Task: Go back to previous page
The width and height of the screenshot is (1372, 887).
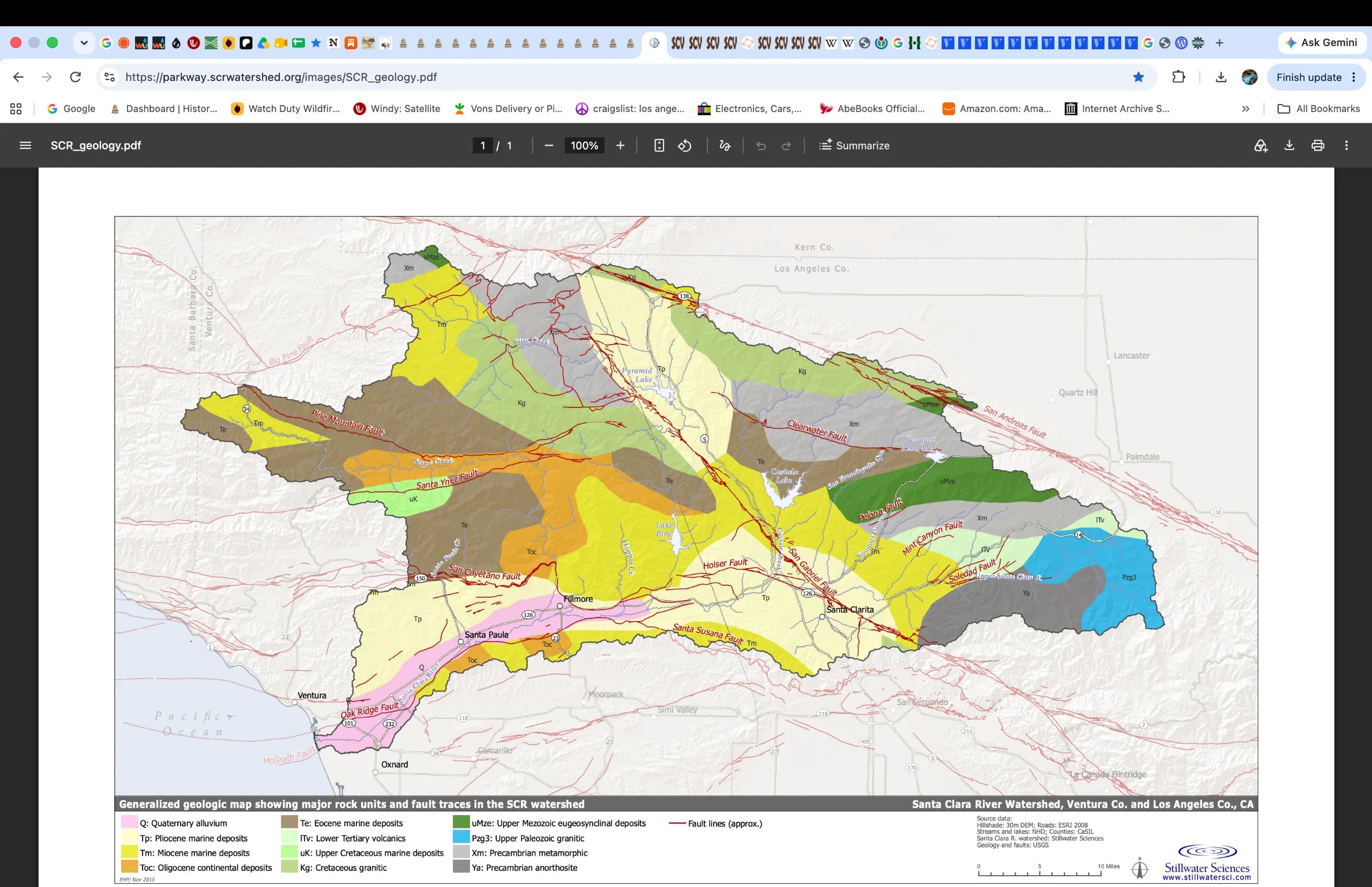Action: click(18, 77)
